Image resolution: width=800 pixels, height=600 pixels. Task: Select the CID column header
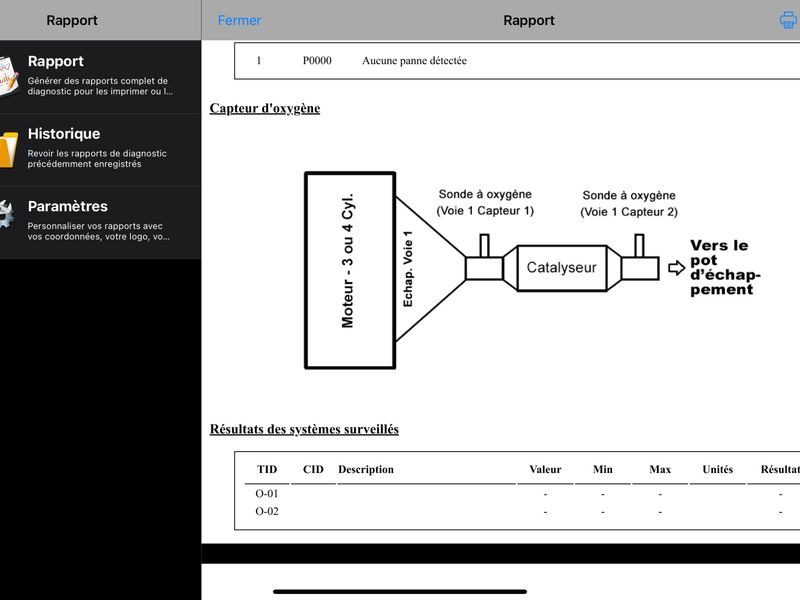(313, 469)
